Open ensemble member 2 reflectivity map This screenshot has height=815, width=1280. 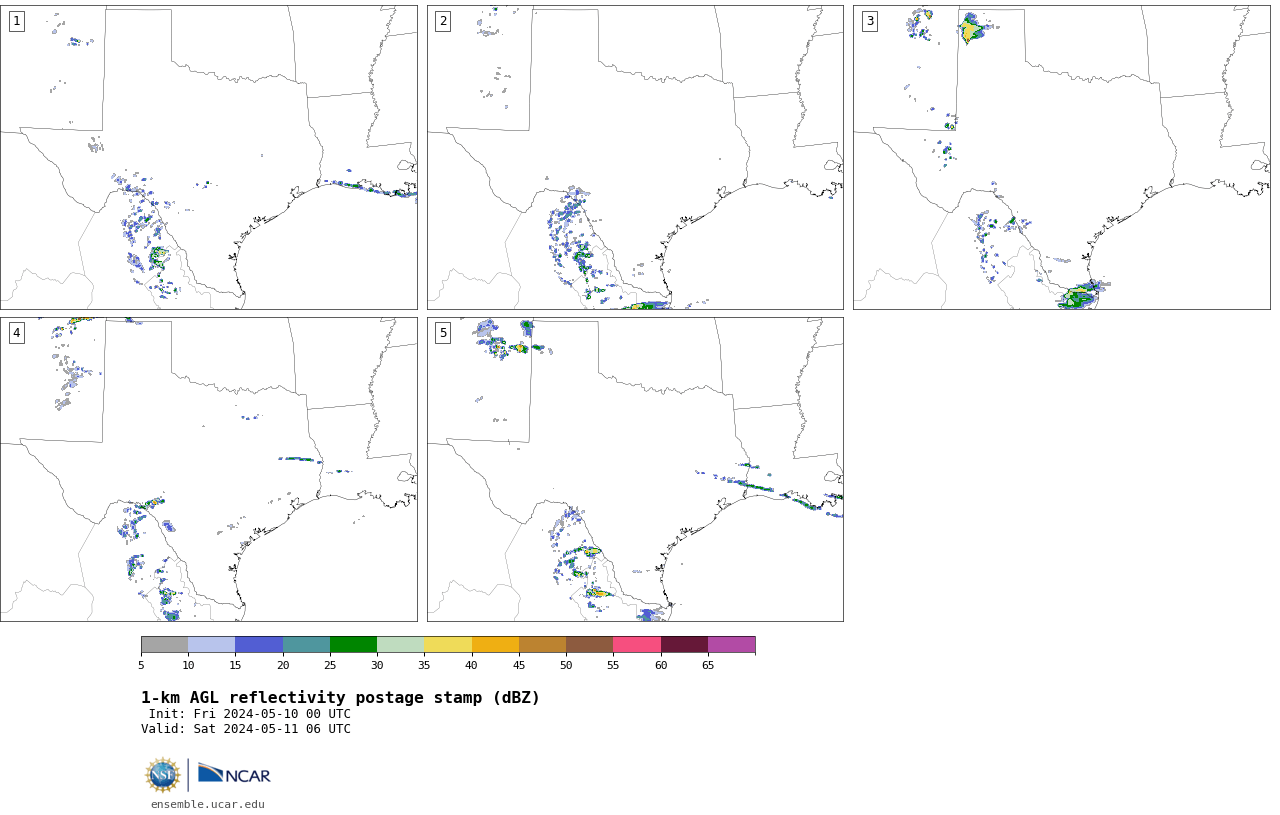coord(635,157)
